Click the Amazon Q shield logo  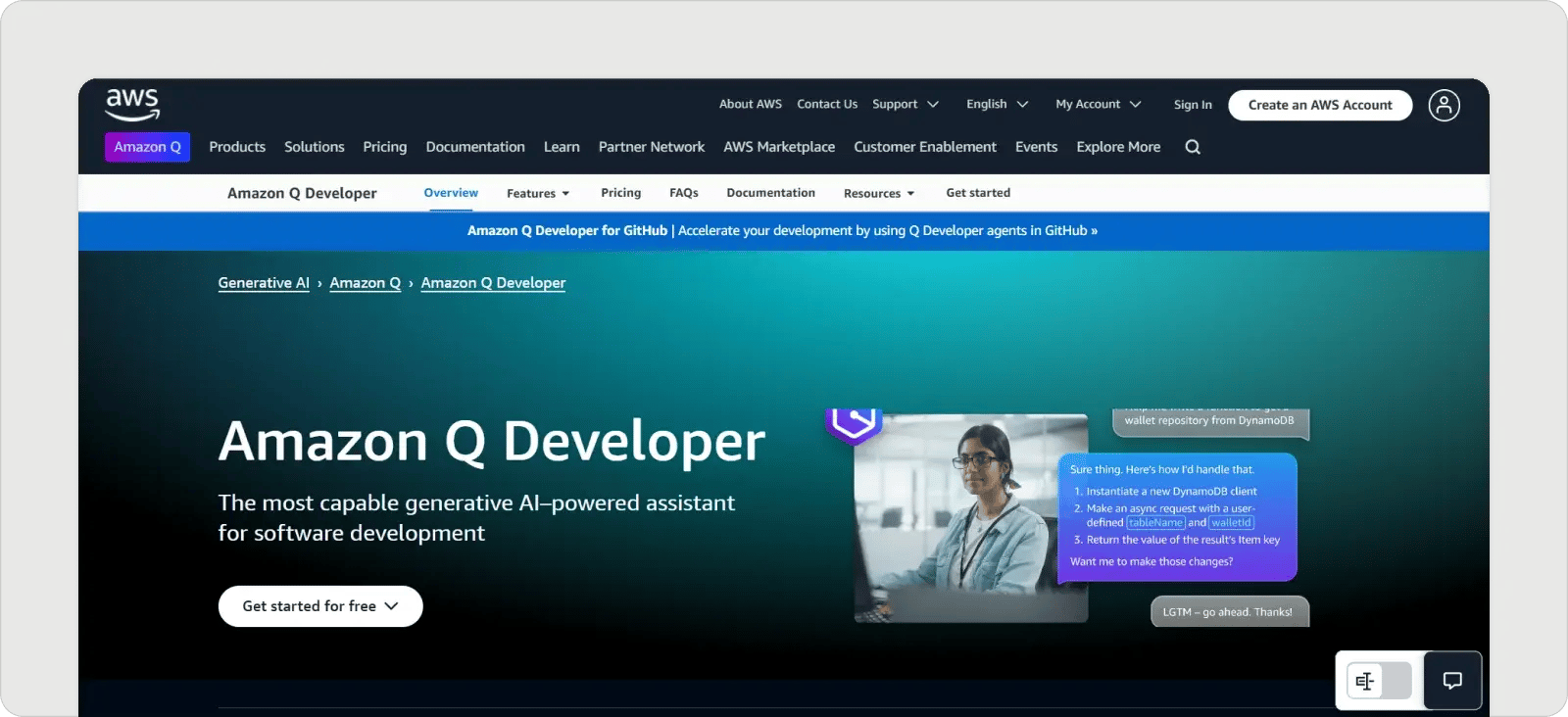click(x=854, y=424)
